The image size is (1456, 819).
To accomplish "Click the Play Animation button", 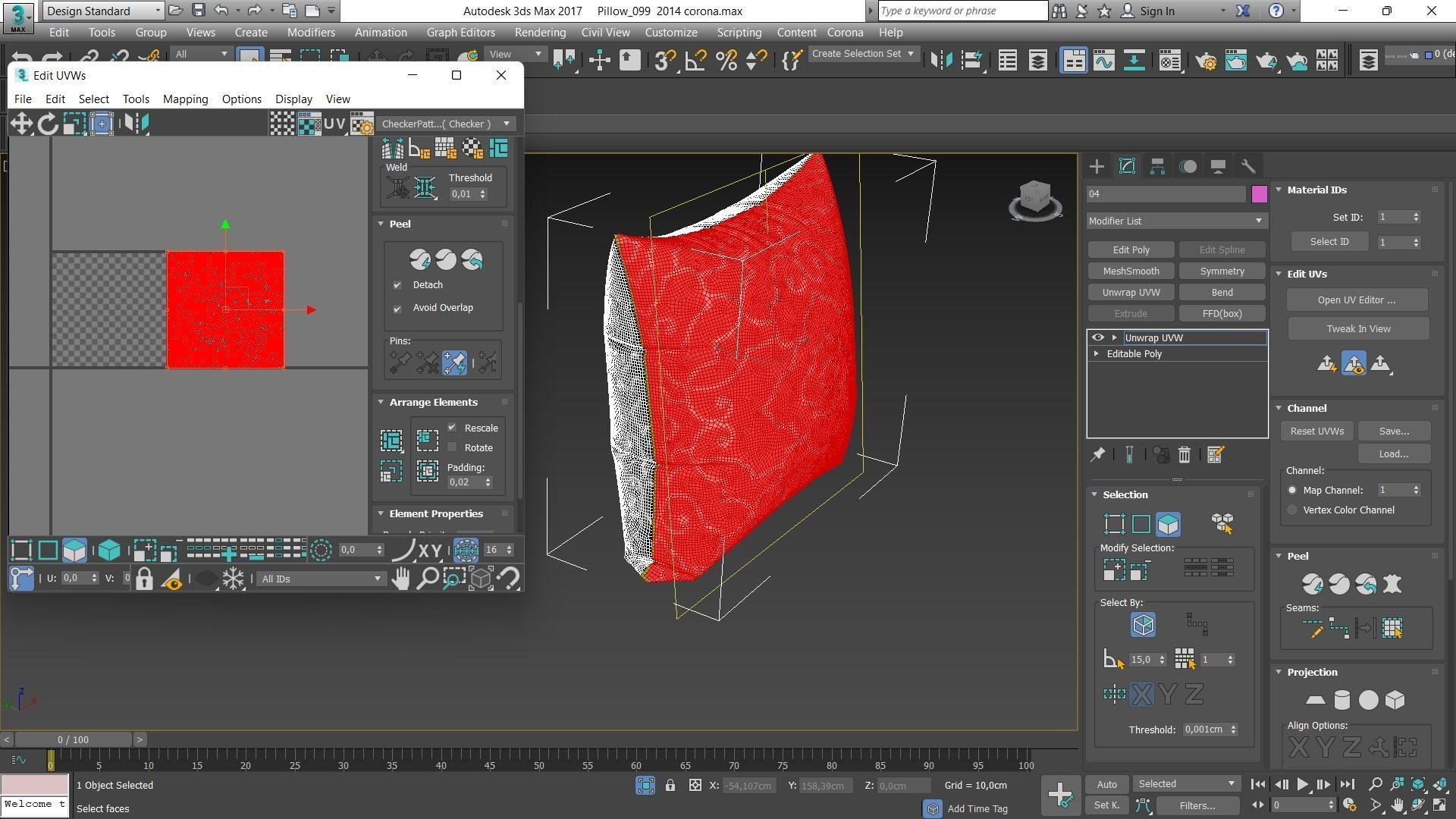I will 1302,785.
